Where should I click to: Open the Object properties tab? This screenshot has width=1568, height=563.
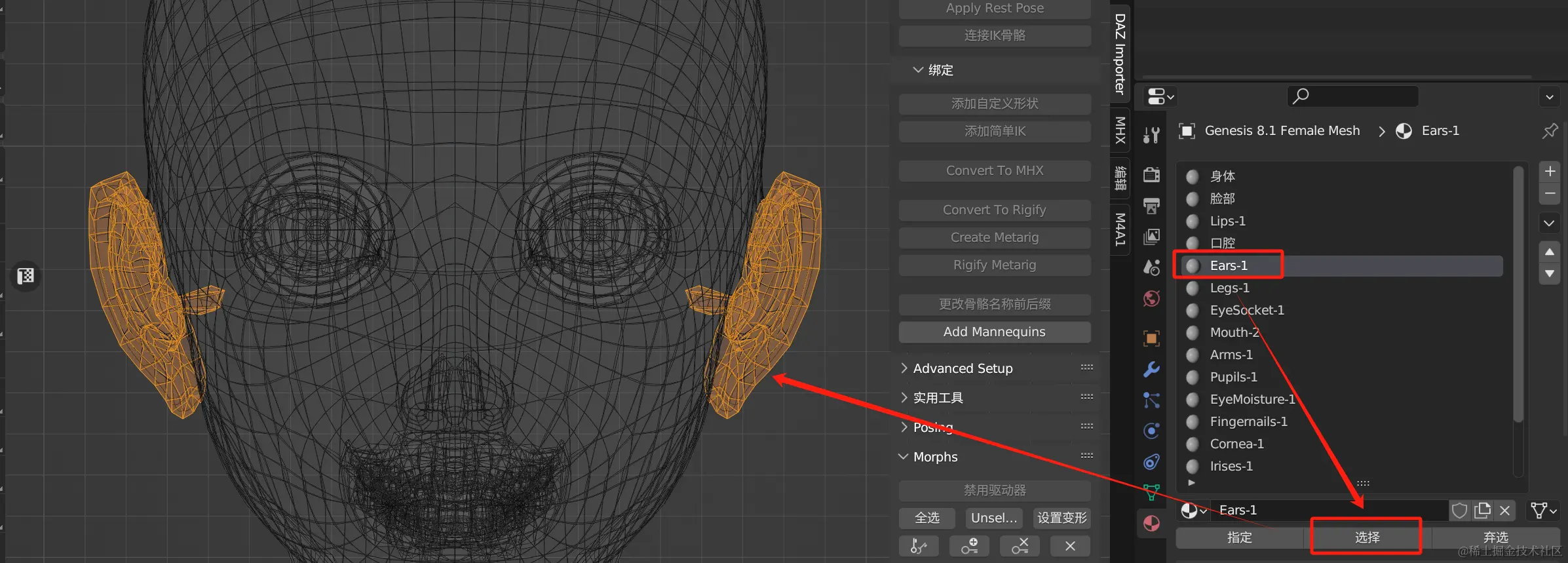[x=1151, y=338]
